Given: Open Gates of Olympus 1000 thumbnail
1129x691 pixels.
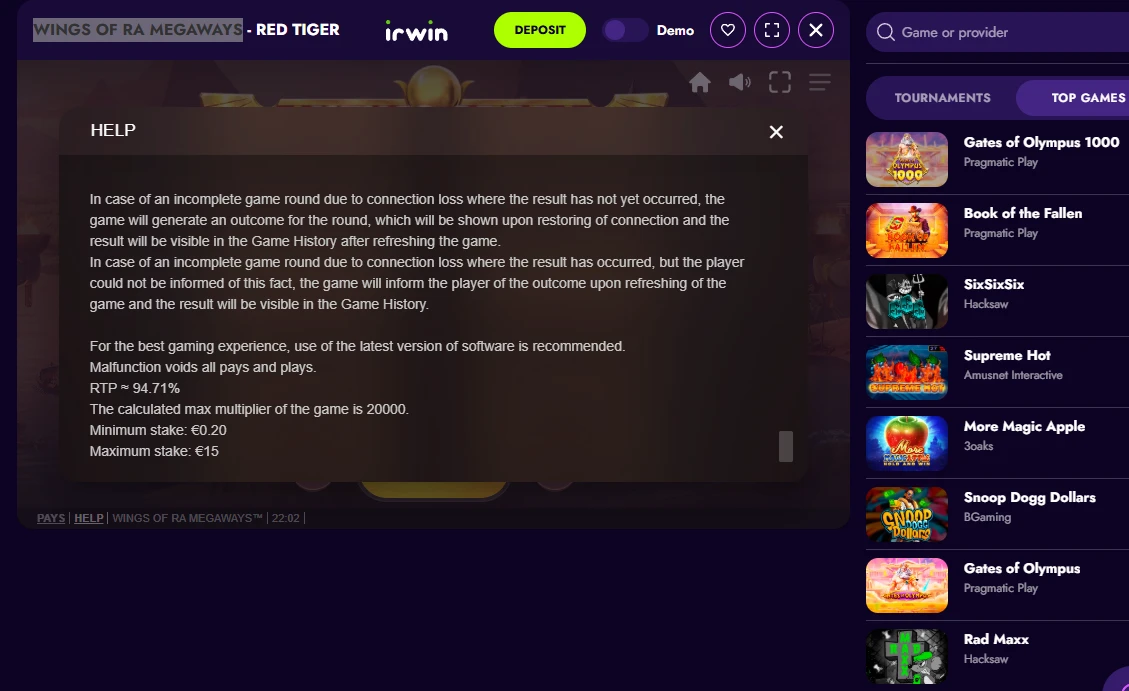Looking at the screenshot, I should 907,160.
